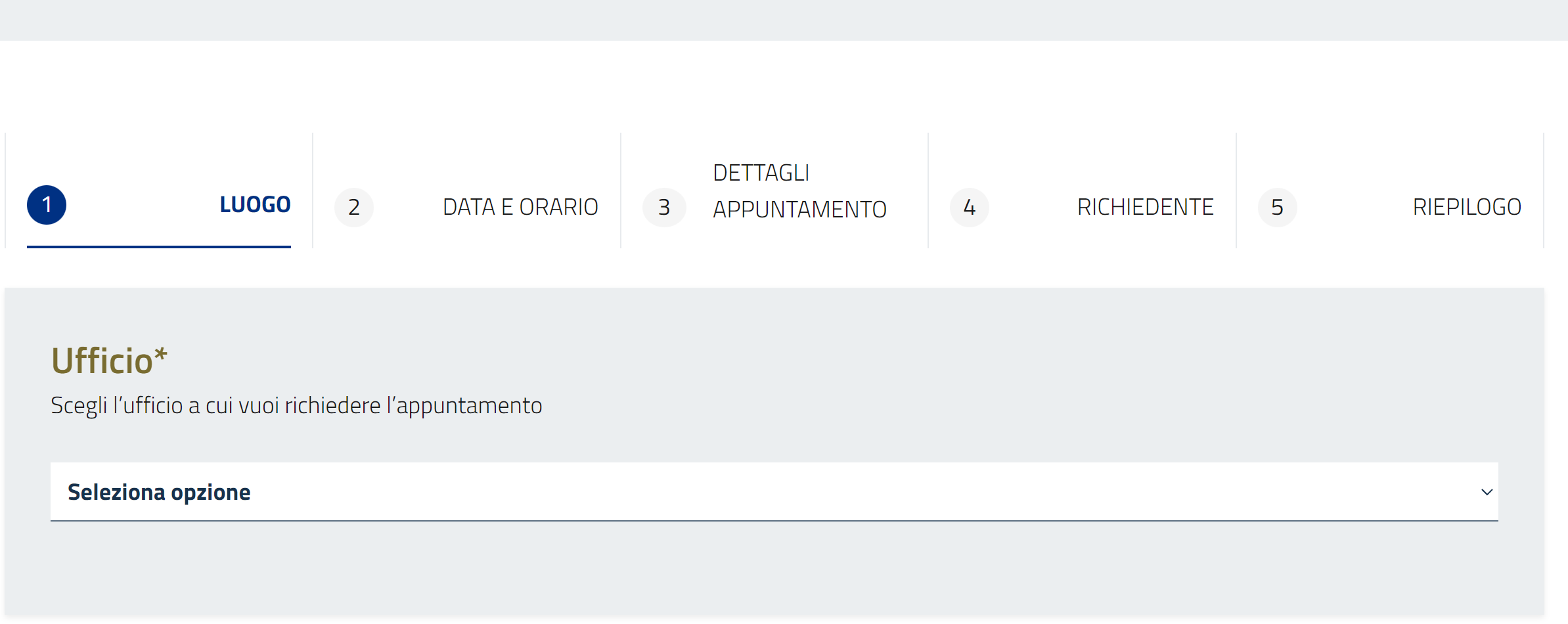Select the LUOGO step tab

[255, 205]
